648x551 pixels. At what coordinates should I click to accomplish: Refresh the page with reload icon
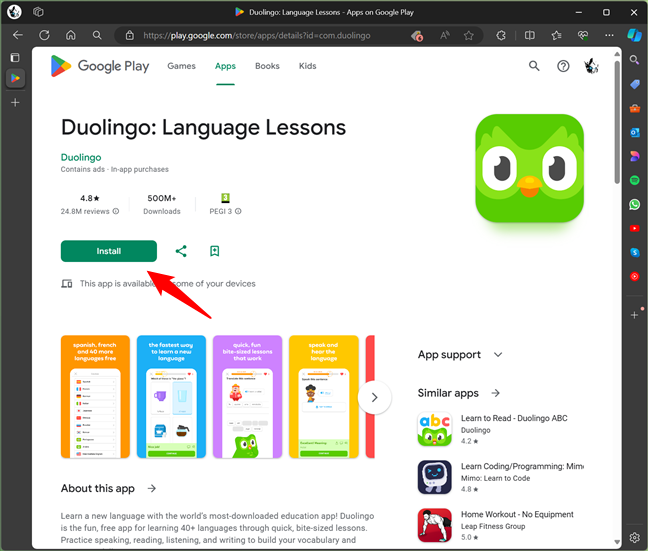44,35
